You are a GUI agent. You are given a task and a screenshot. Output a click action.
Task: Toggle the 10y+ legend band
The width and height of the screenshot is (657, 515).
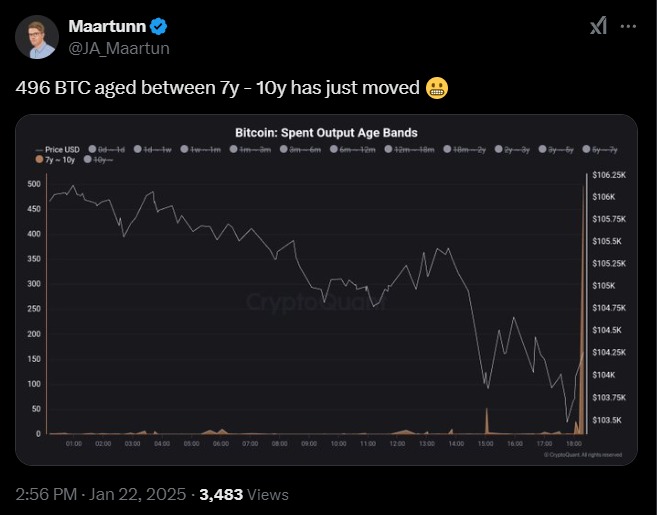click(x=98, y=160)
